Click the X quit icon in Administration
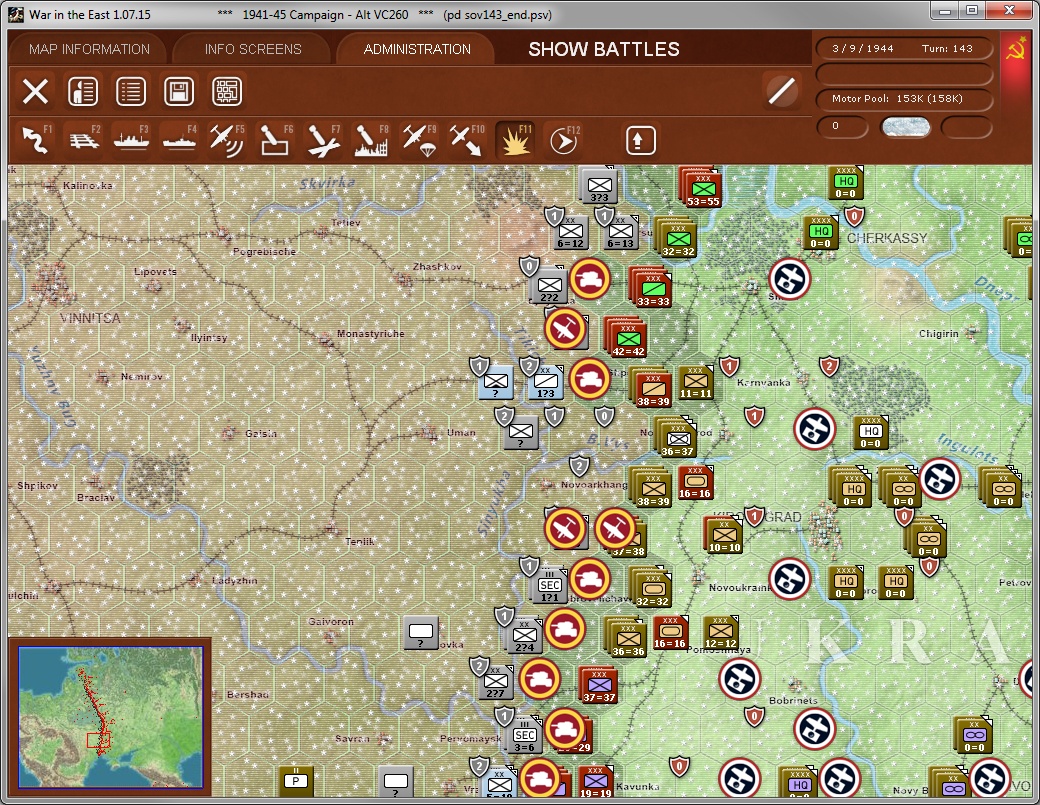1040x805 pixels. pyautogui.click(x=35, y=91)
